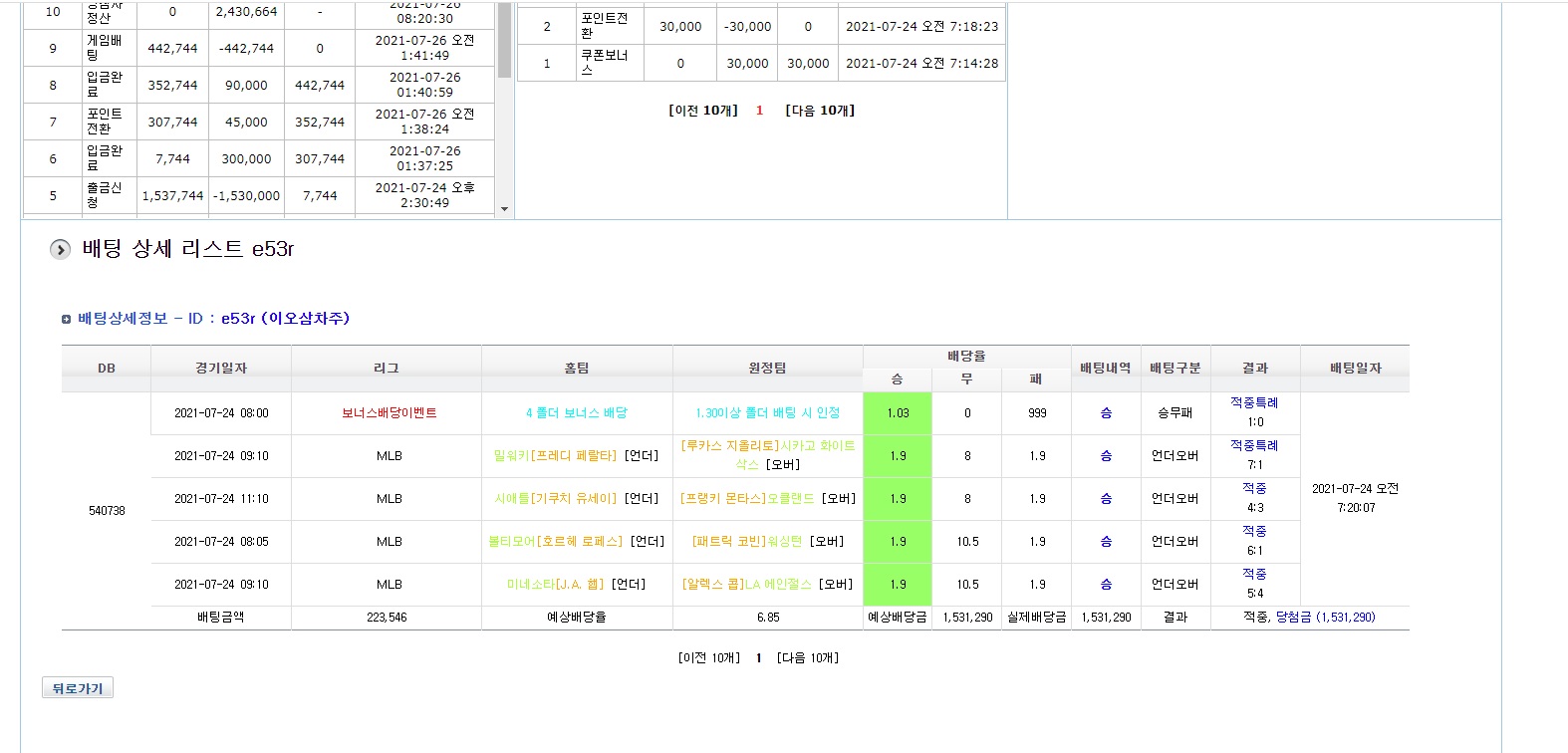Viewport: 1568px width, 753px height.
Task: Click the 승 bet link in the 08:05 MLB row
Action: point(1106,542)
